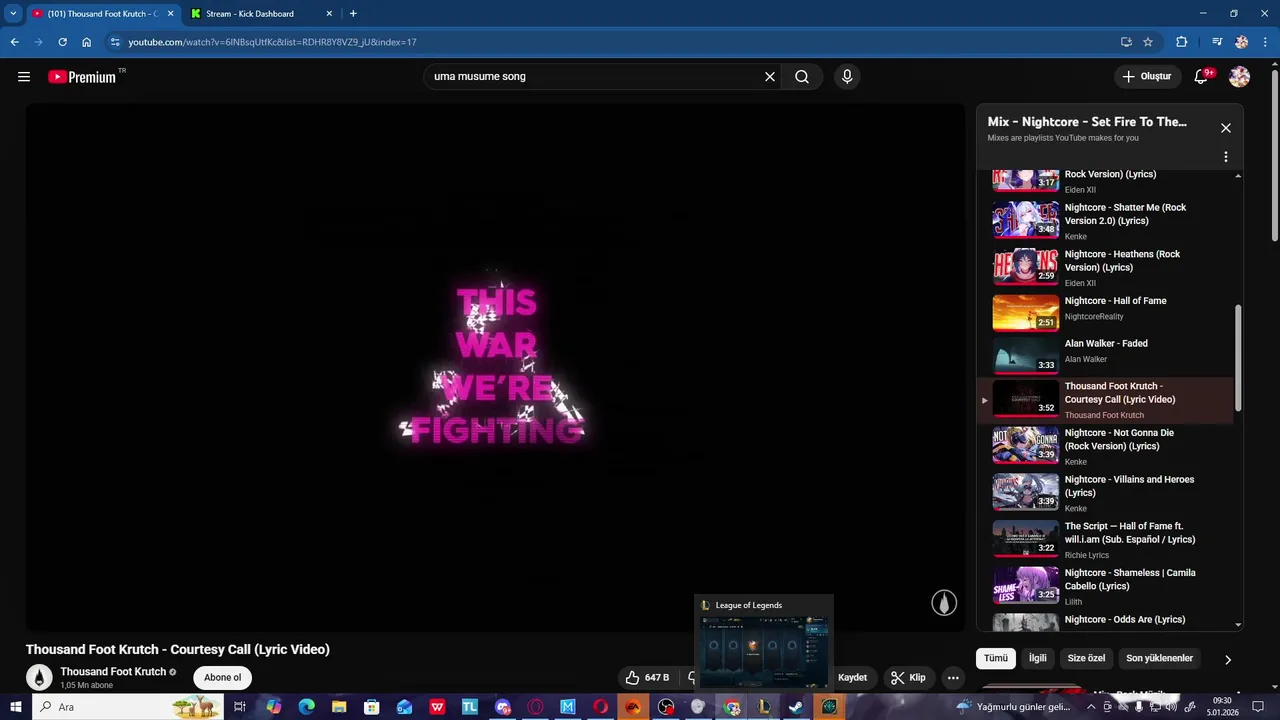Click the YouTube Premium logo
1280x720 pixels.
coord(83,77)
